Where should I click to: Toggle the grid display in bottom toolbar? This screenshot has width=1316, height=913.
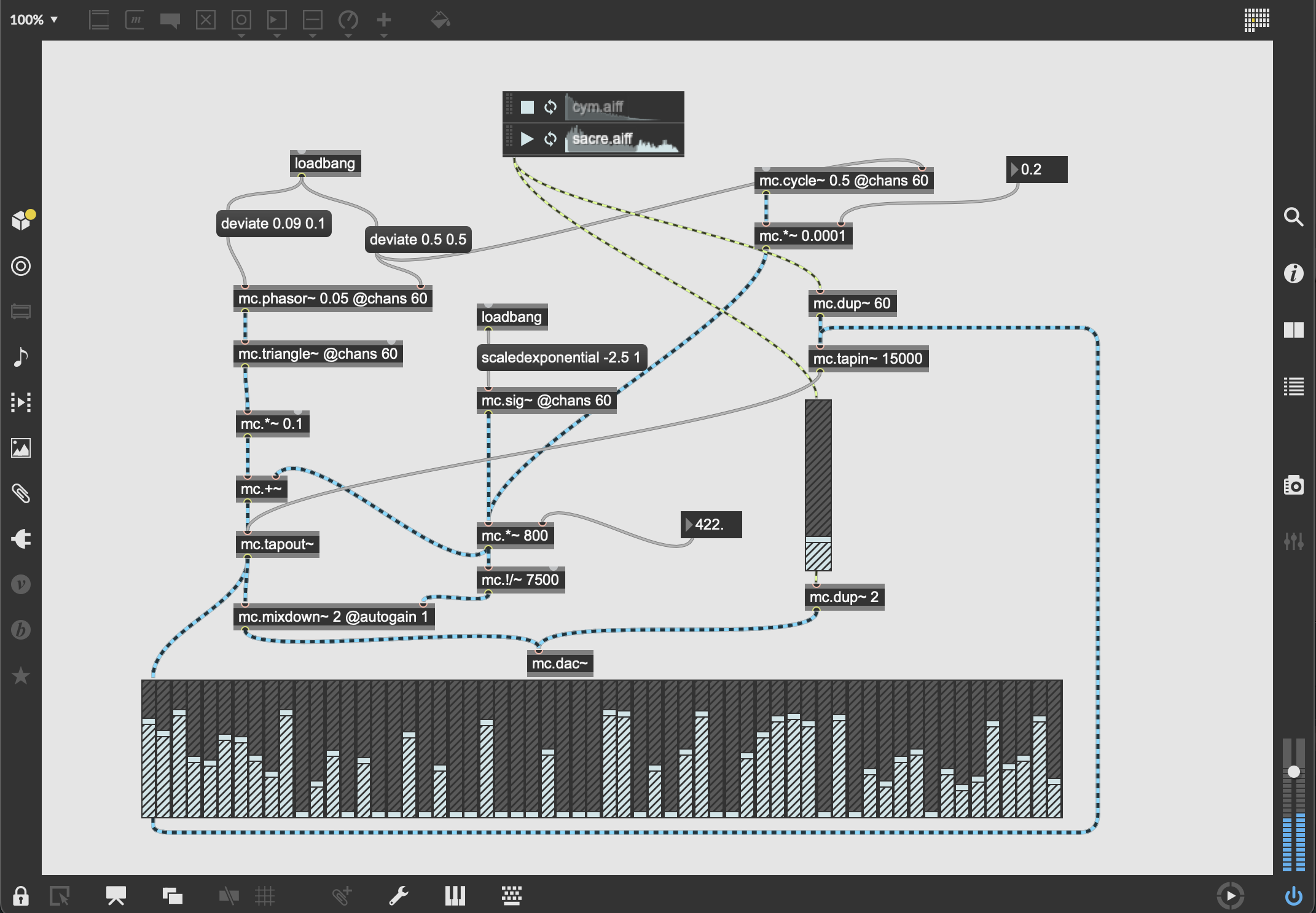pos(265,896)
